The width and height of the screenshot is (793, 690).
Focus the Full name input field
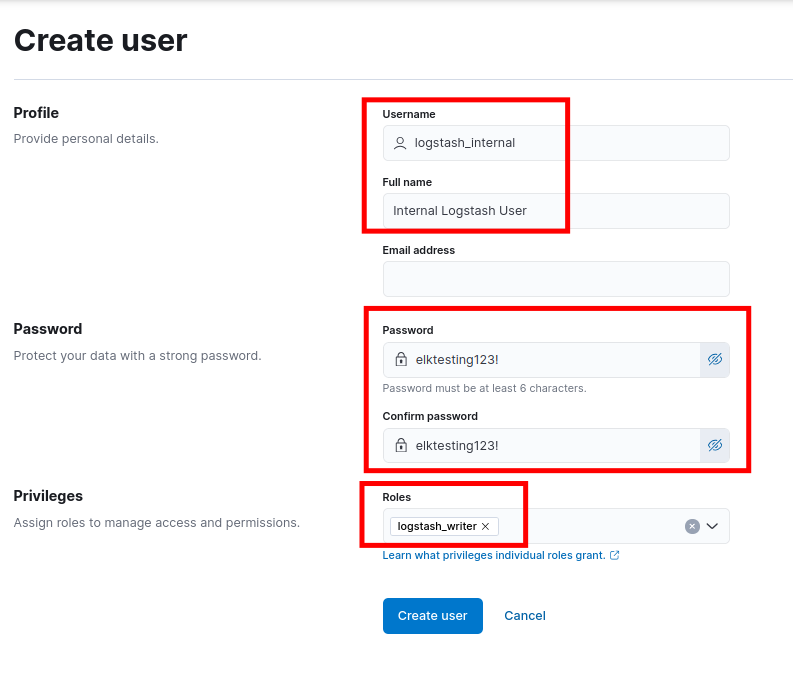(556, 211)
